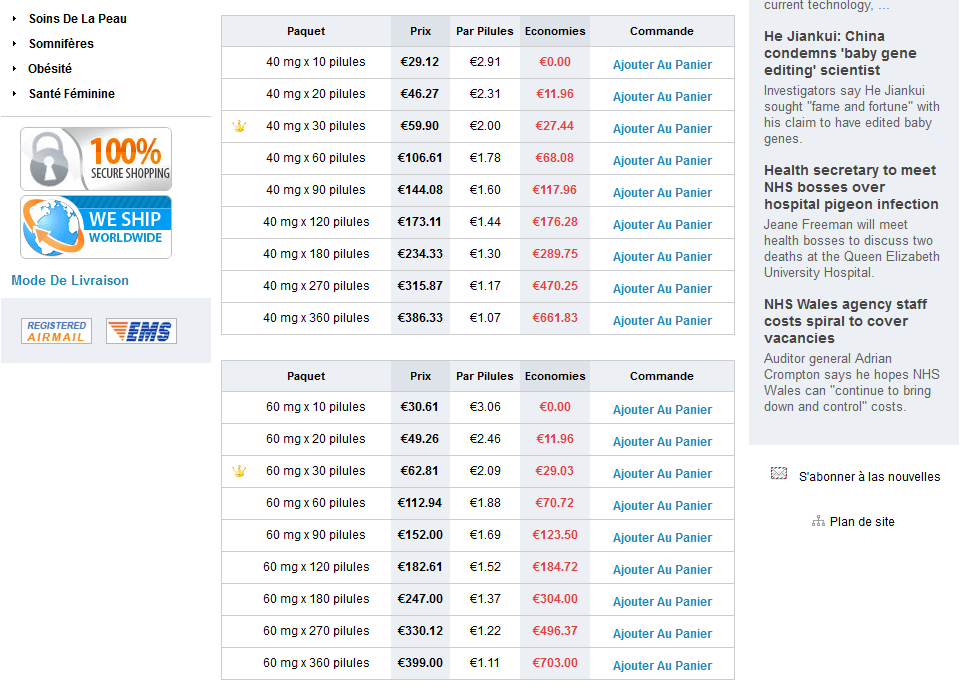Add 60 mg x 360 pilules to cart
Image resolution: width=960 pixels, height=700 pixels.
point(662,666)
